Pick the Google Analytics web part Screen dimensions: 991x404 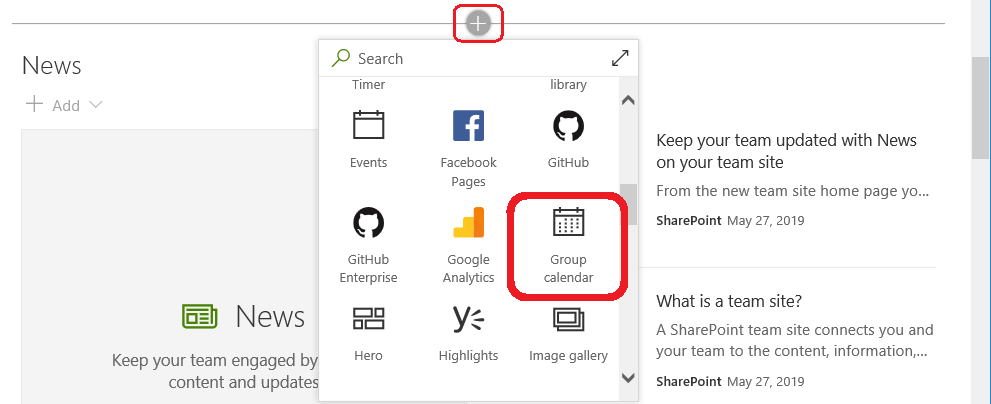point(468,245)
